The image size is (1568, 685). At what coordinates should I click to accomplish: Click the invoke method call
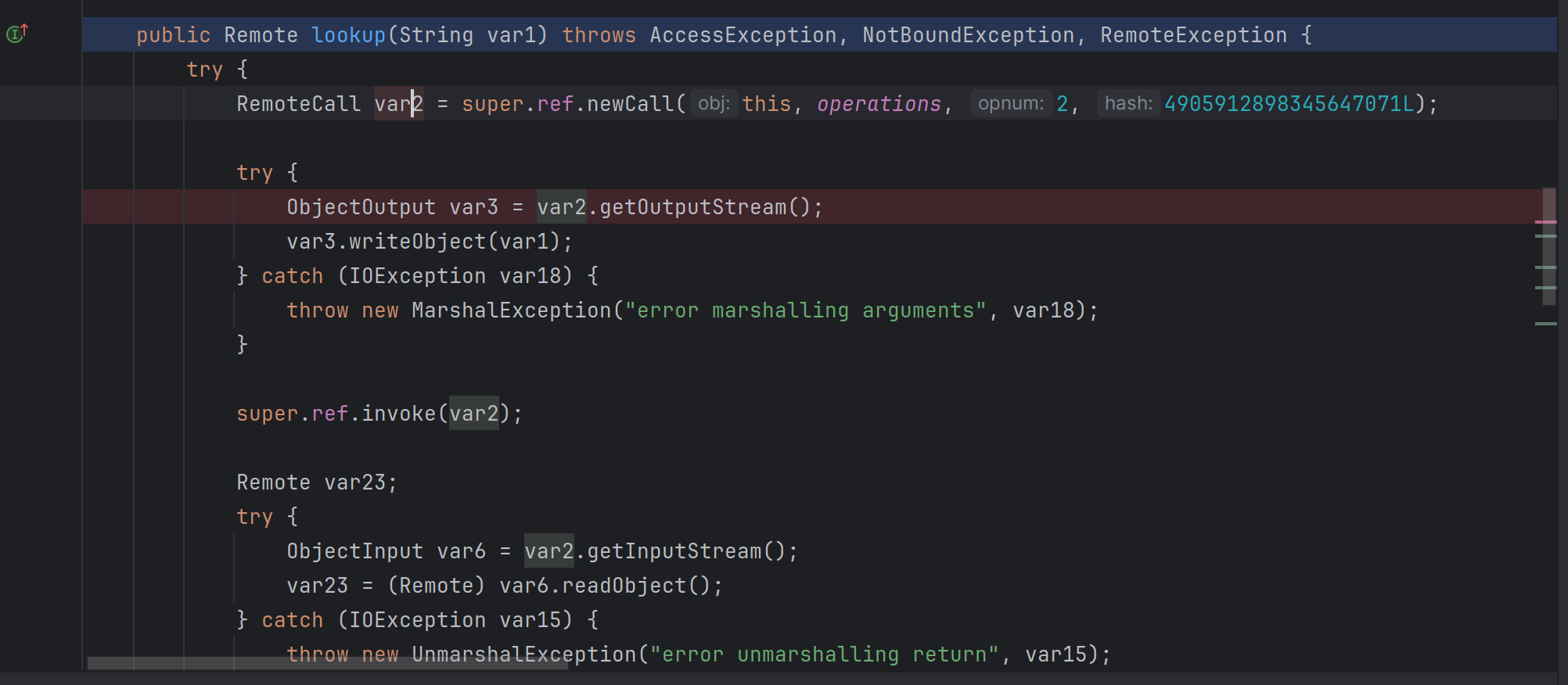399,414
